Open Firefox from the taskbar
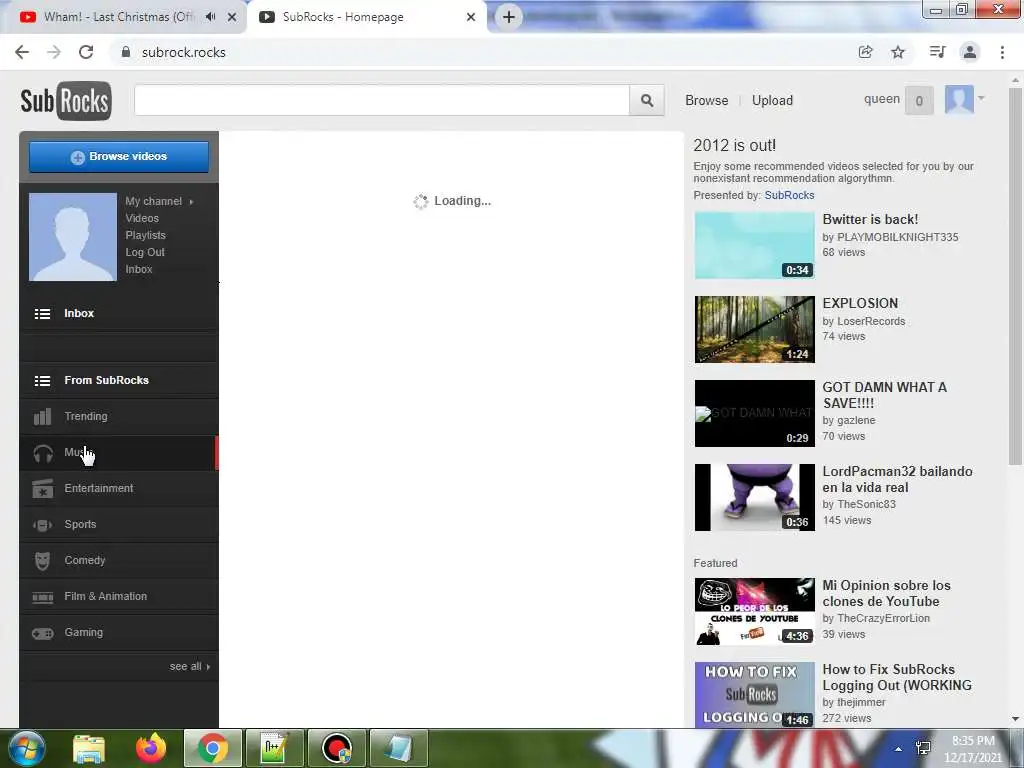1024x768 pixels. click(x=151, y=748)
